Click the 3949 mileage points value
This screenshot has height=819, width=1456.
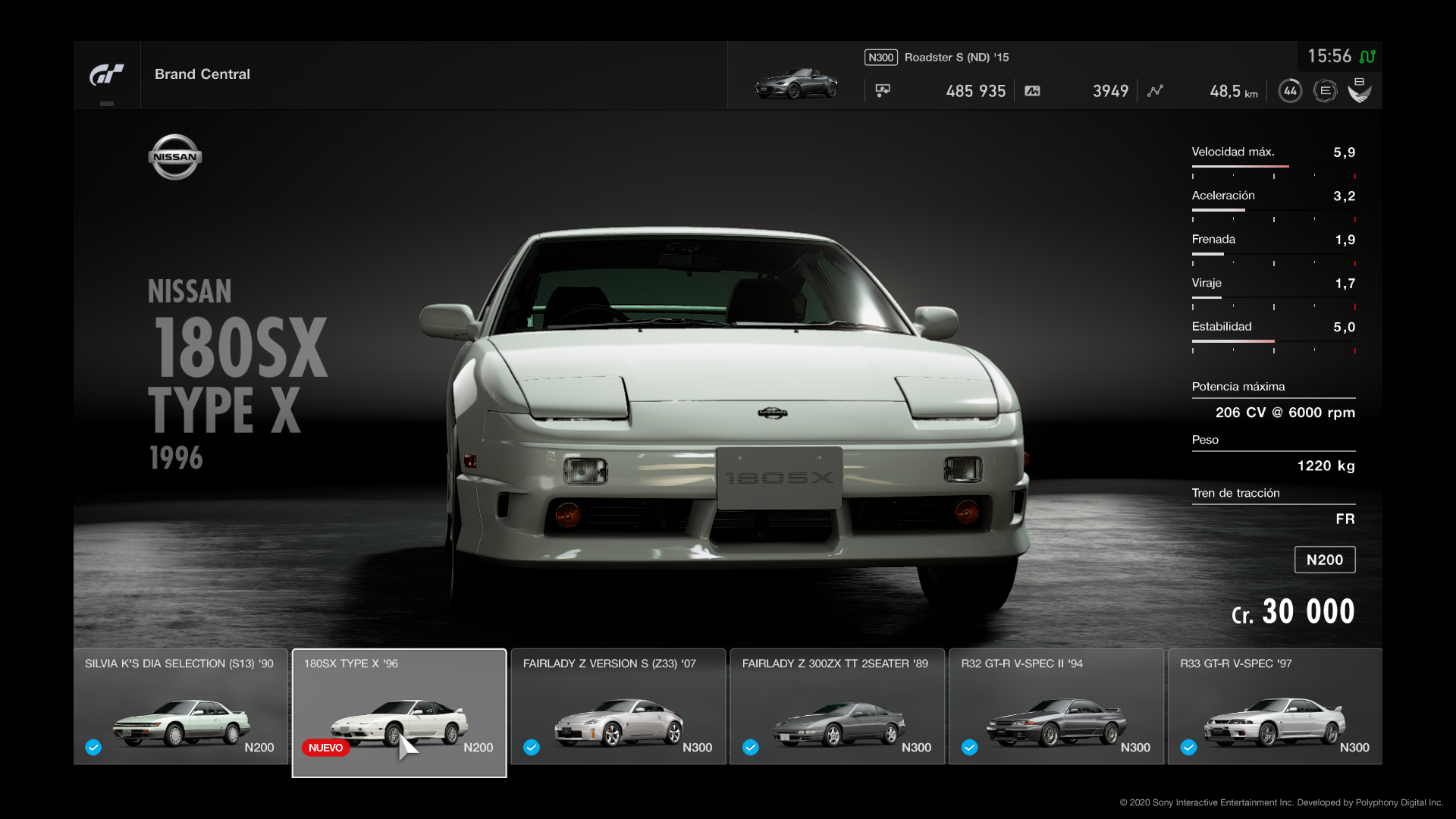(x=1111, y=91)
